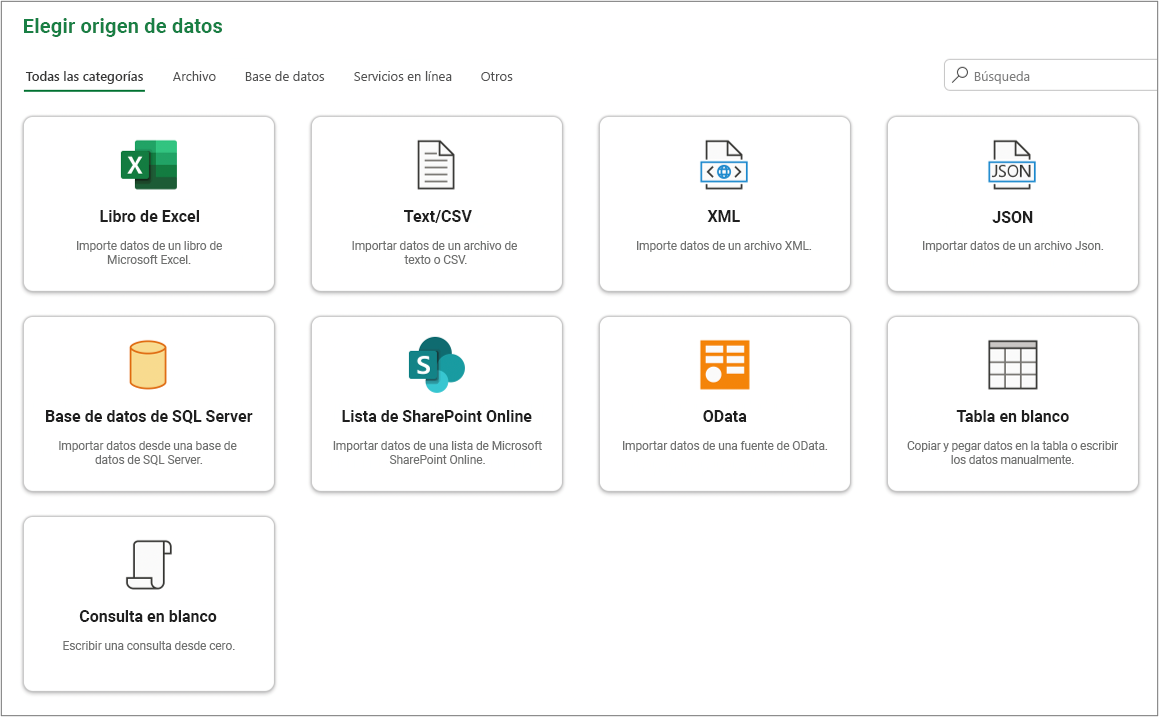
Task: Click 'Importar datos de una lista de Microsoft SharePoint Online.' text
Action: [x=437, y=452]
